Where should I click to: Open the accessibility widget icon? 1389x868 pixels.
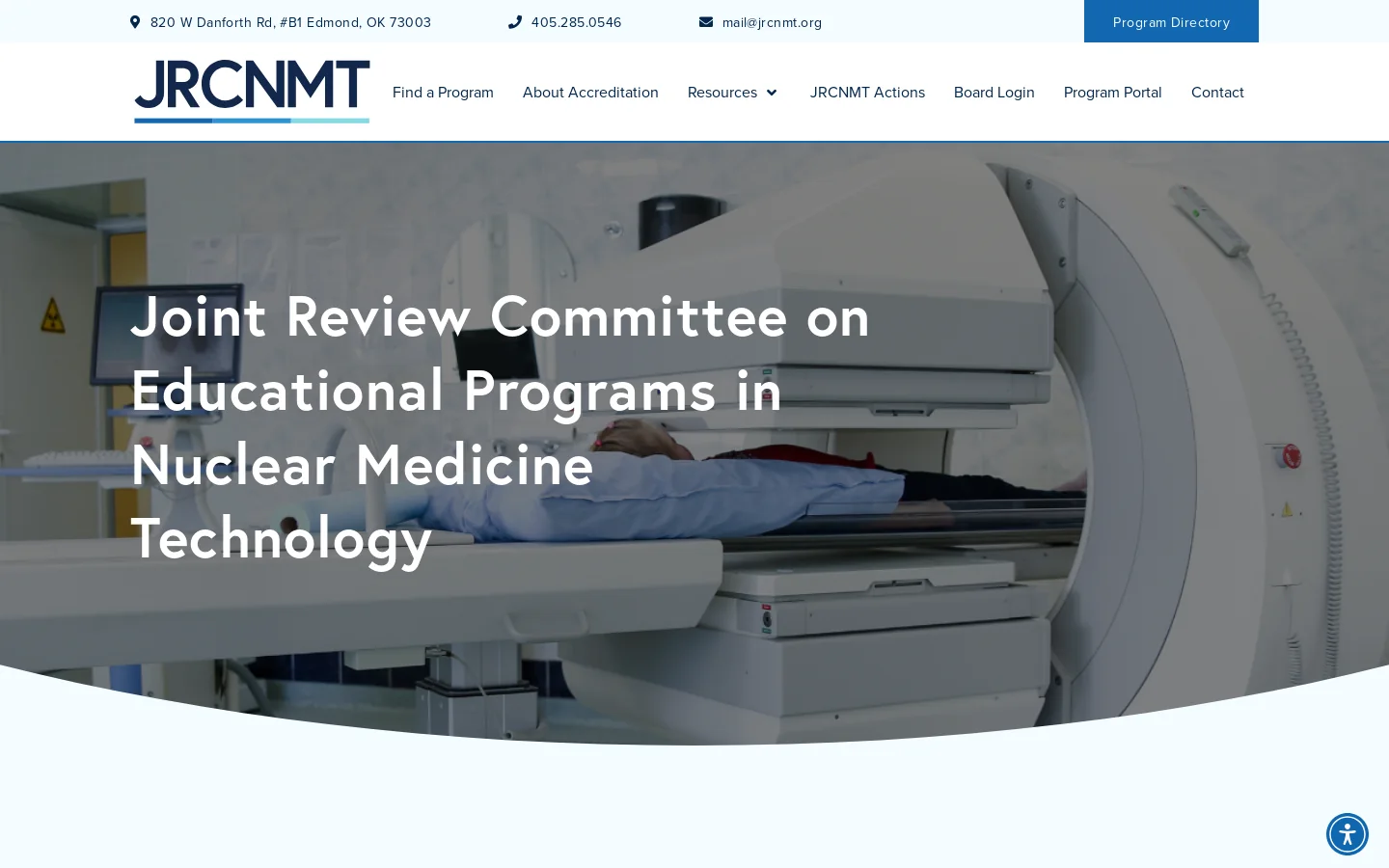coord(1348,834)
